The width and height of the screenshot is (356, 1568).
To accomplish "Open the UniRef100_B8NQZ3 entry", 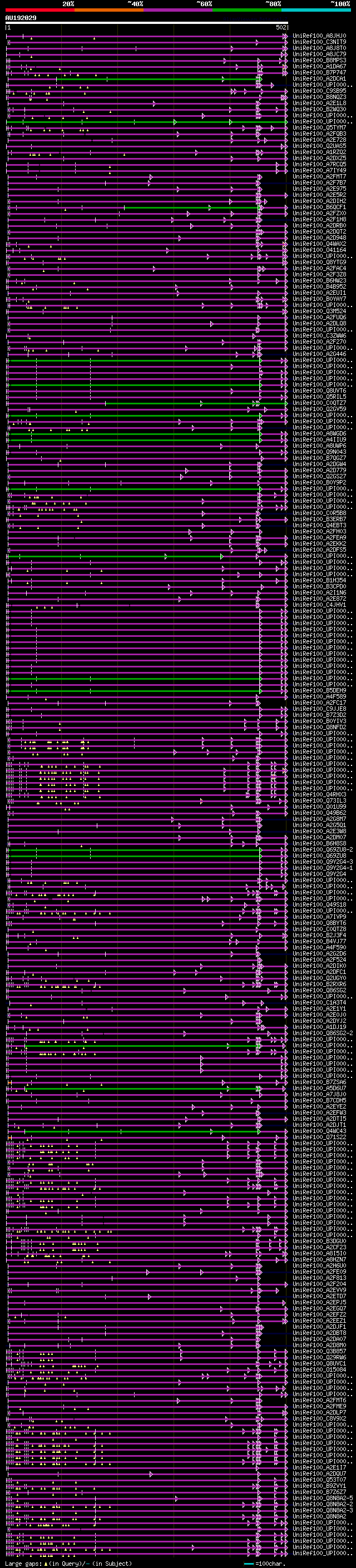I will (319, 97).
